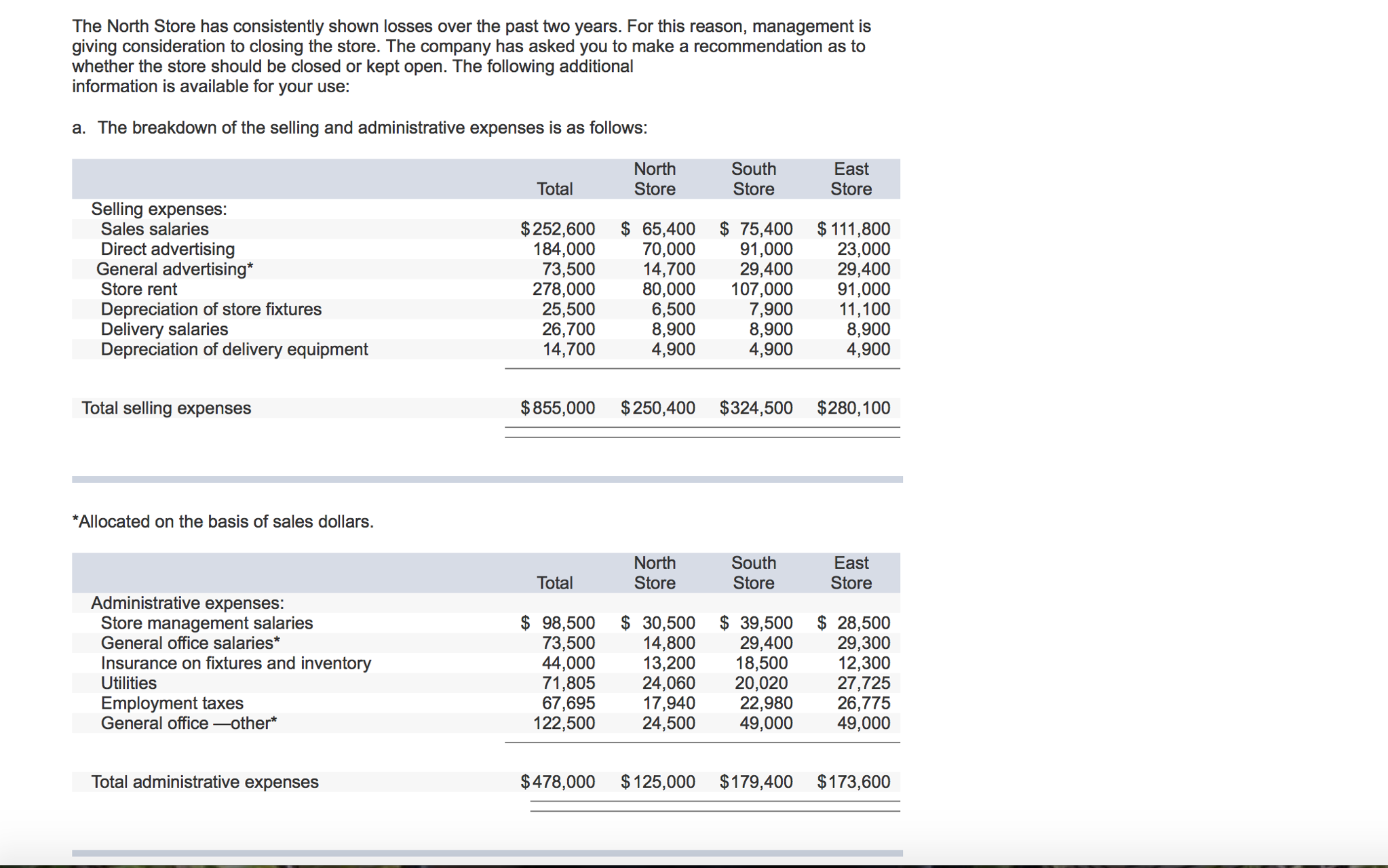
Task: Click Direct advertising total 184,000
Action: pyautogui.click(x=564, y=249)
